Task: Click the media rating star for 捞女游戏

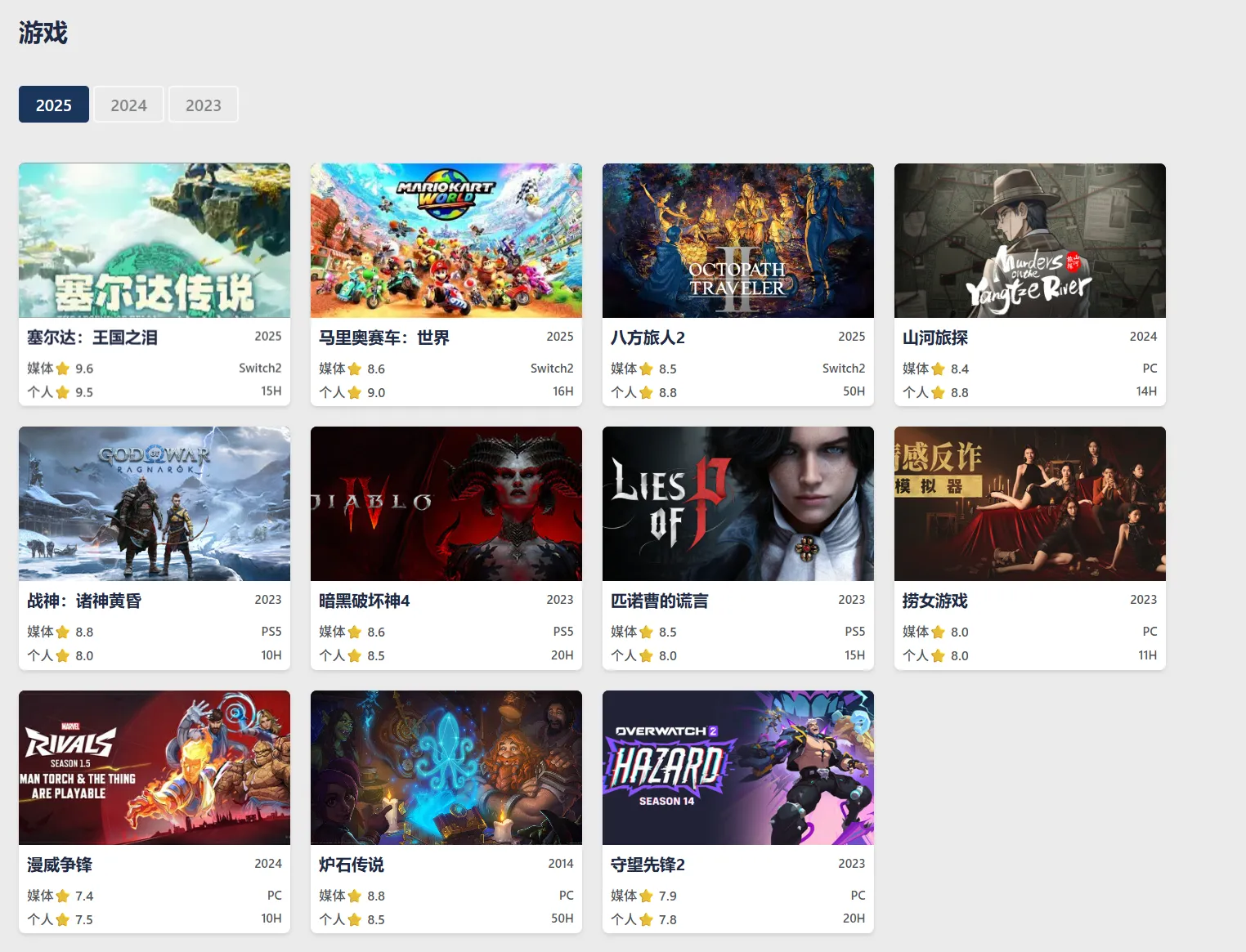Action: point(939,632)
